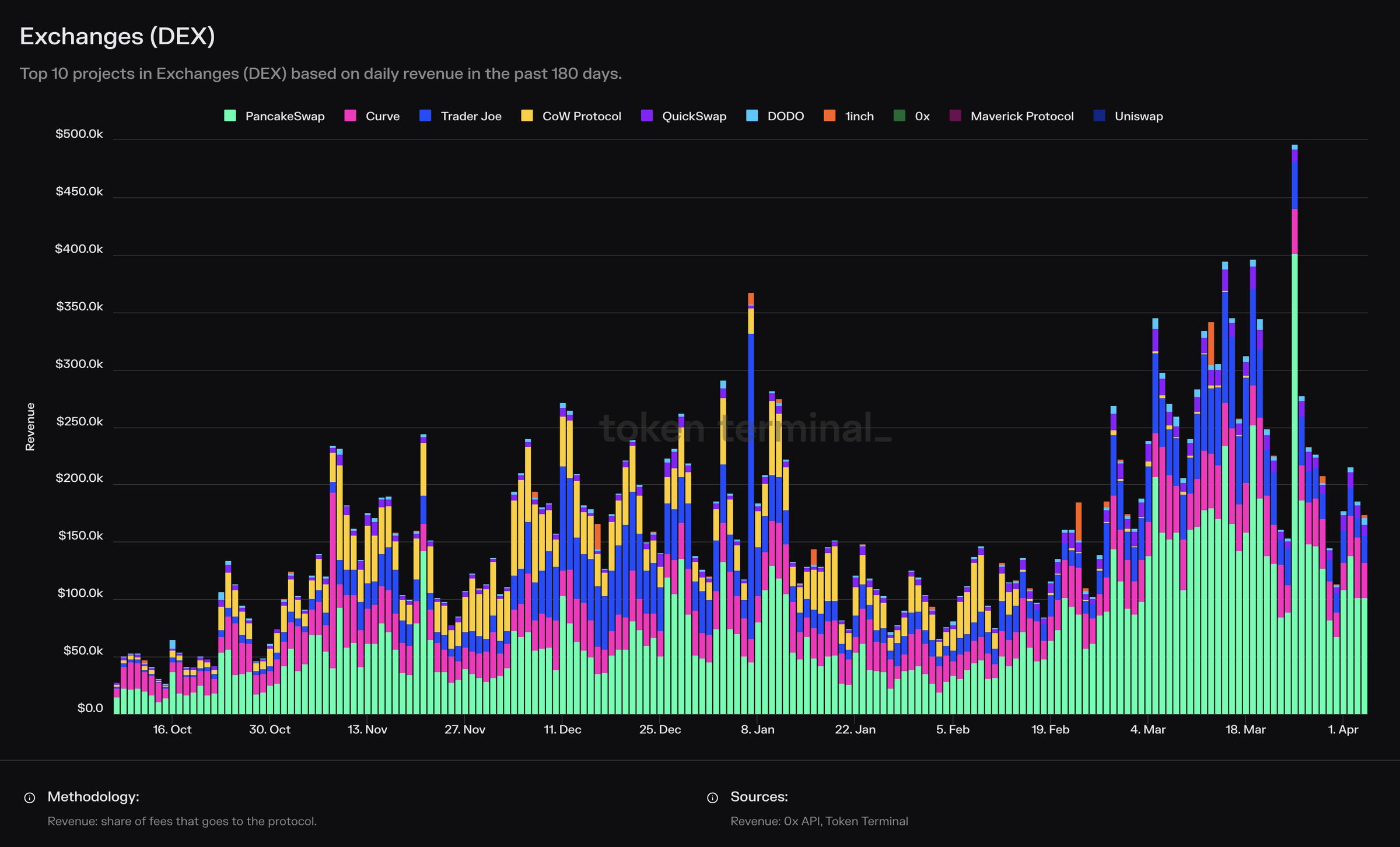1400x847 pixels.
Task: Click the 1inch orange legend swatch
Action: click(x=829, y=116)
